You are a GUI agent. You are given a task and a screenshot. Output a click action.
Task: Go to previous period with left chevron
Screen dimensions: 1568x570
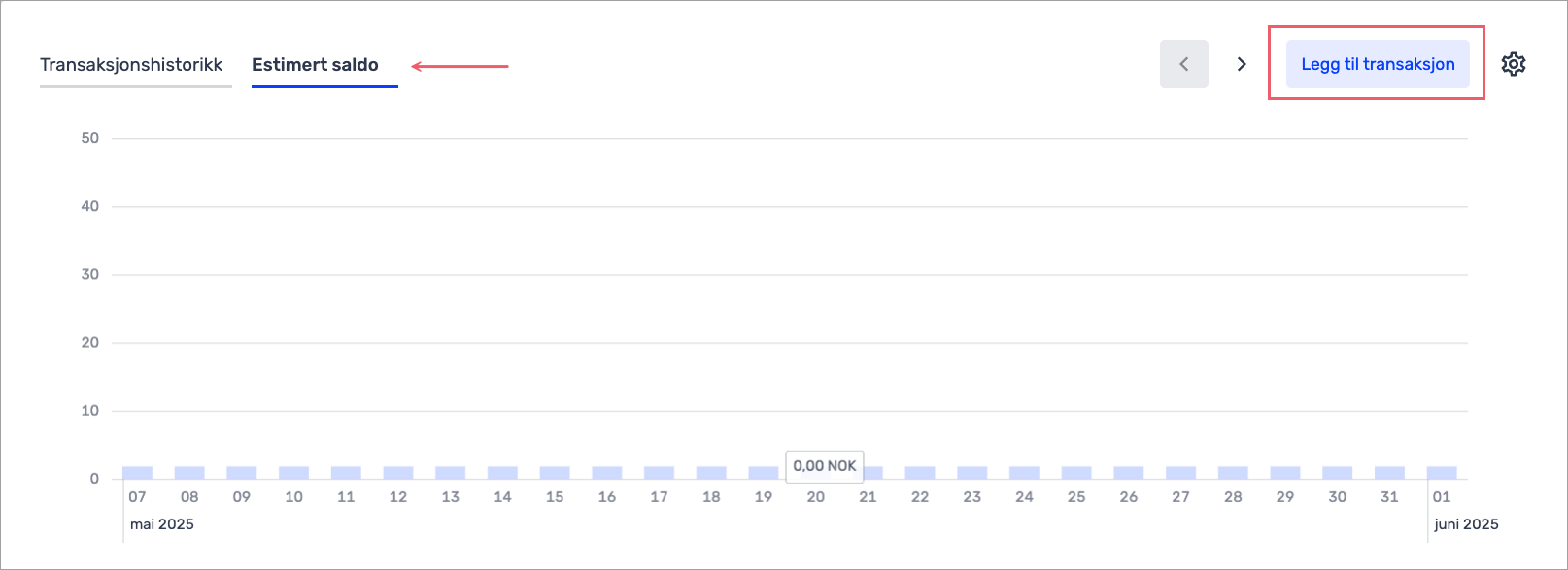coord(1183,64)
